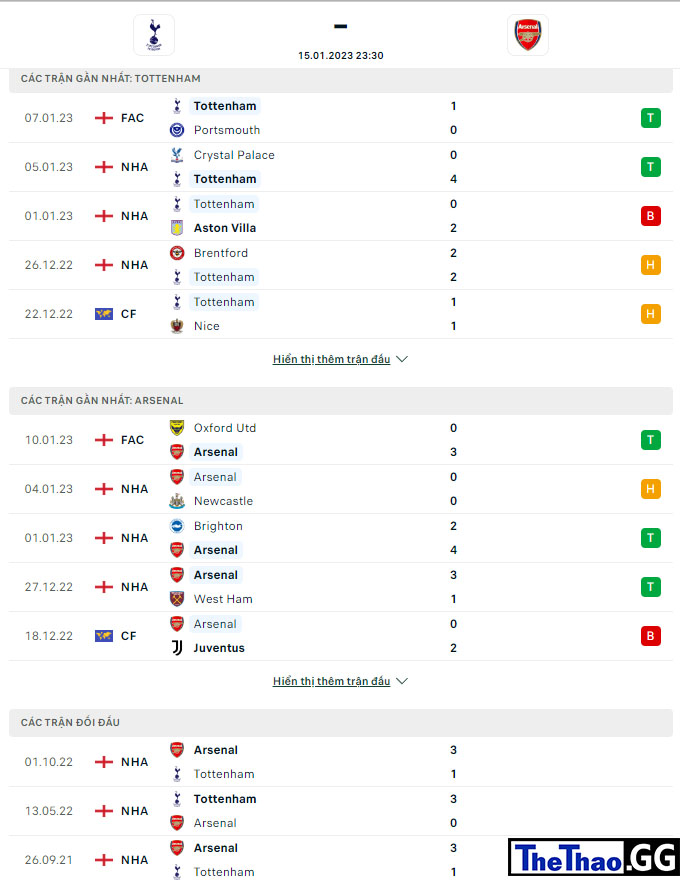
Task: Expand more Tottenham matches chevron
Action: pos(402,359)
